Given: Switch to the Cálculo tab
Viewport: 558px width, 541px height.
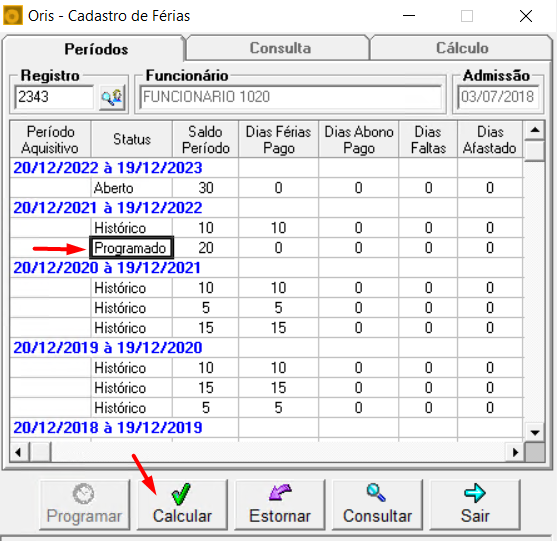Looking at the screenshot, I should pos(462,48).
